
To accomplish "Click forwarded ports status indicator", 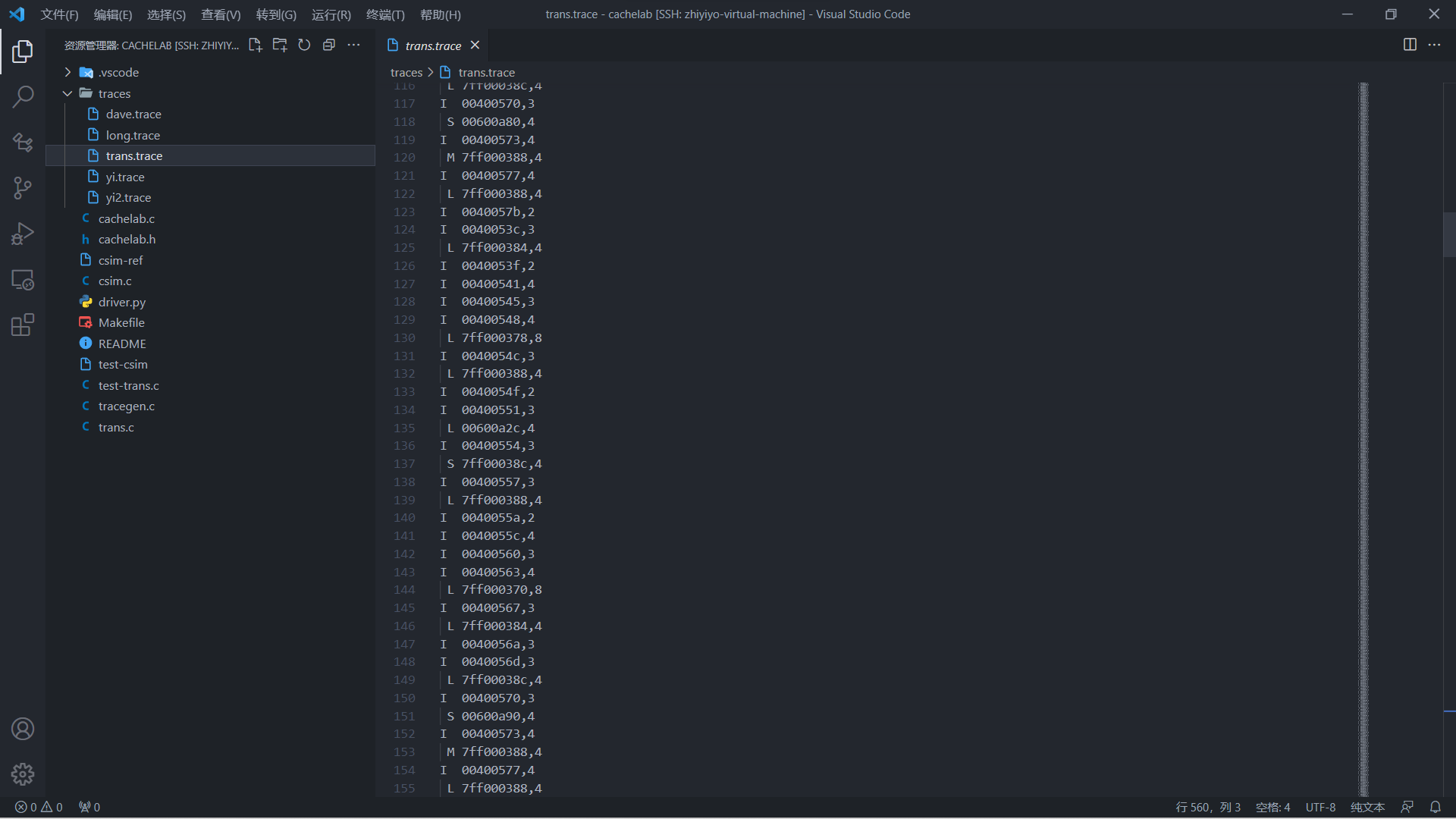I will click(89, 807).
